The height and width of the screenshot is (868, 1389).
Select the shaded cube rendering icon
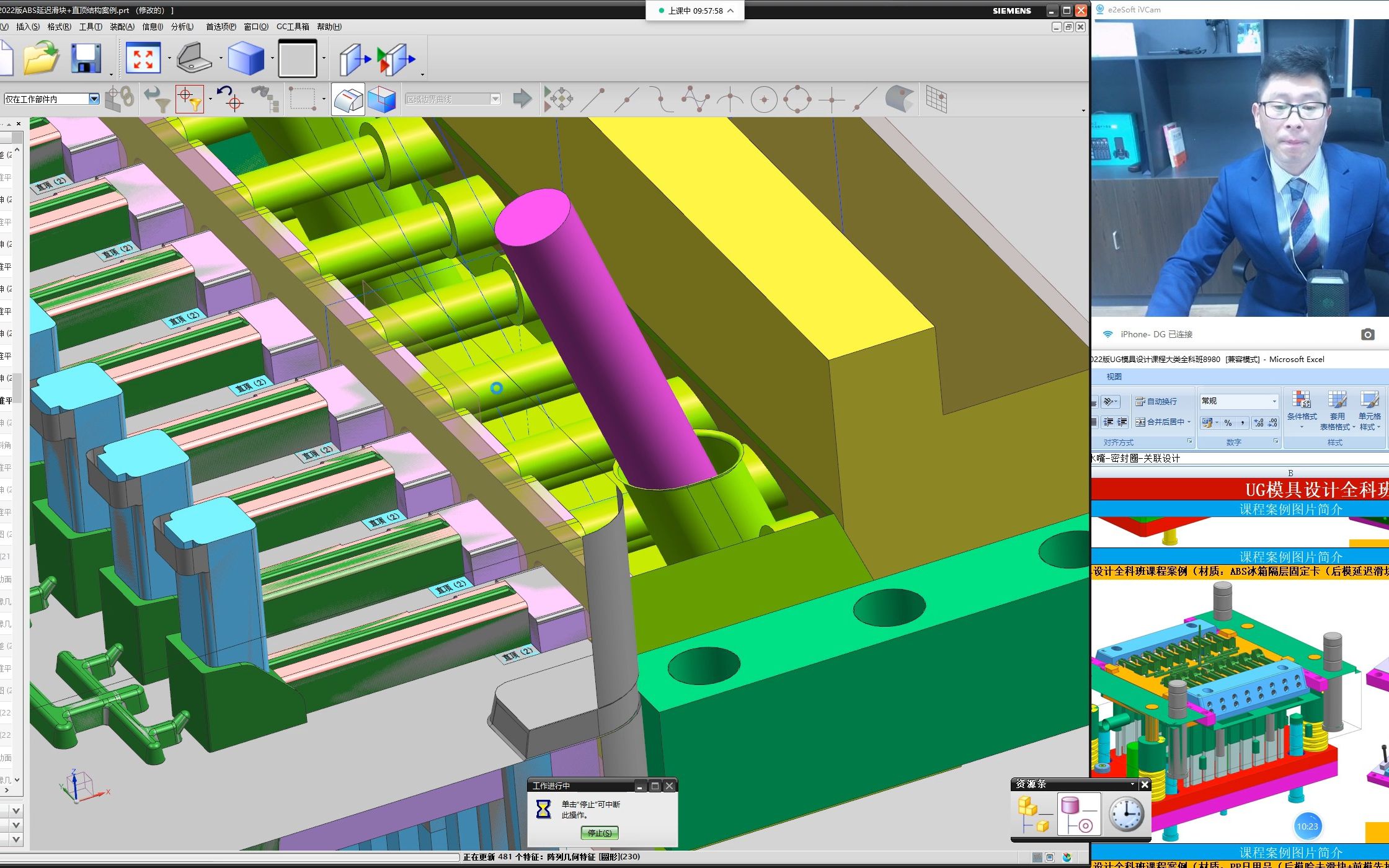coord(246,59)
